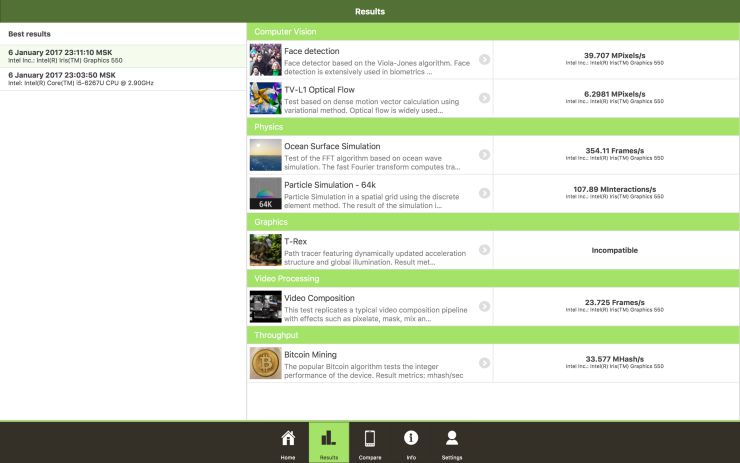The height and width of the screenshot is (463, 740).
Task: Open the Face detection test title
Action: (x=311, y=51)
